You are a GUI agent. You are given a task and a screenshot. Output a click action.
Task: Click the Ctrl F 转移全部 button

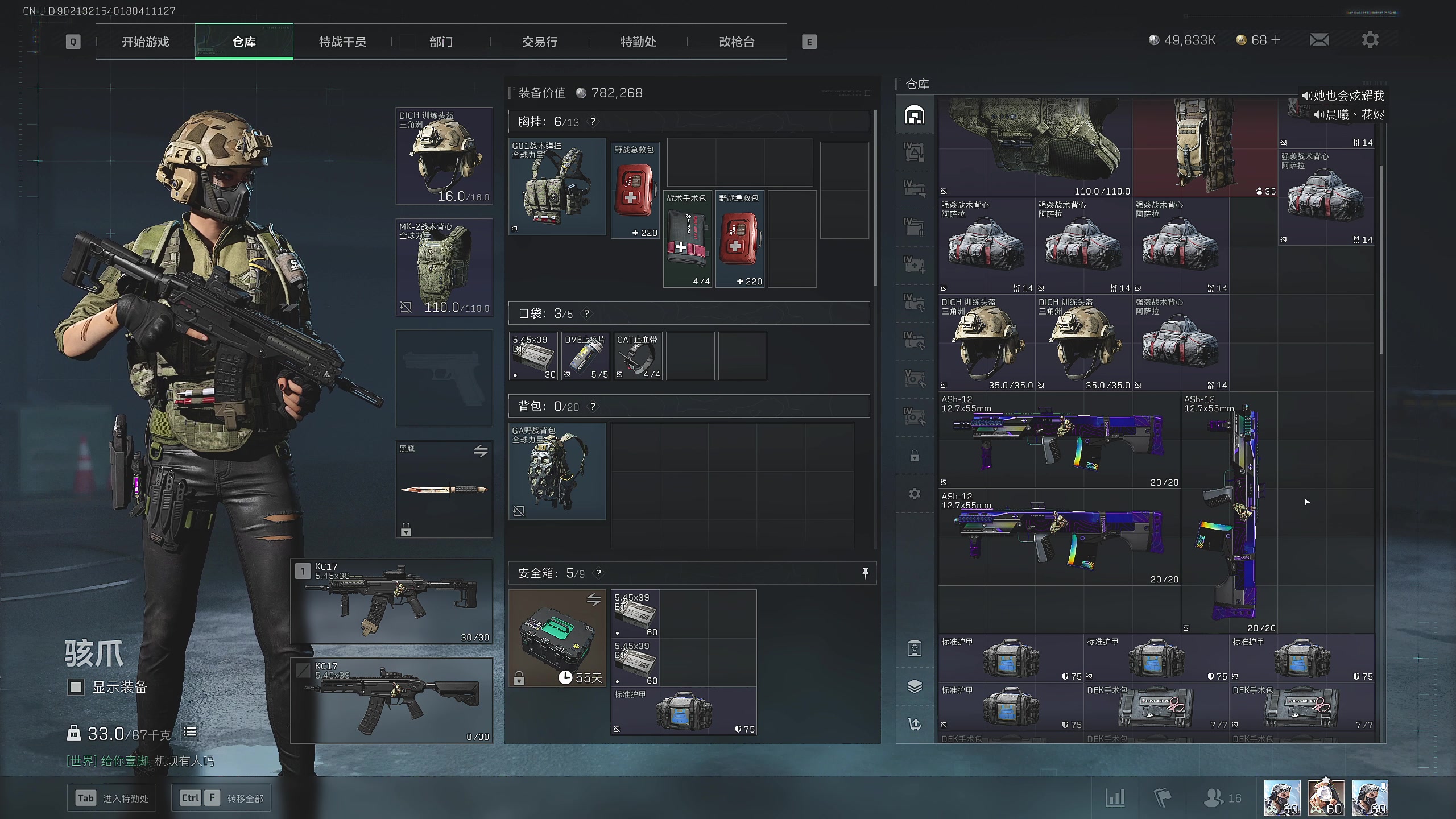(221, 798)
